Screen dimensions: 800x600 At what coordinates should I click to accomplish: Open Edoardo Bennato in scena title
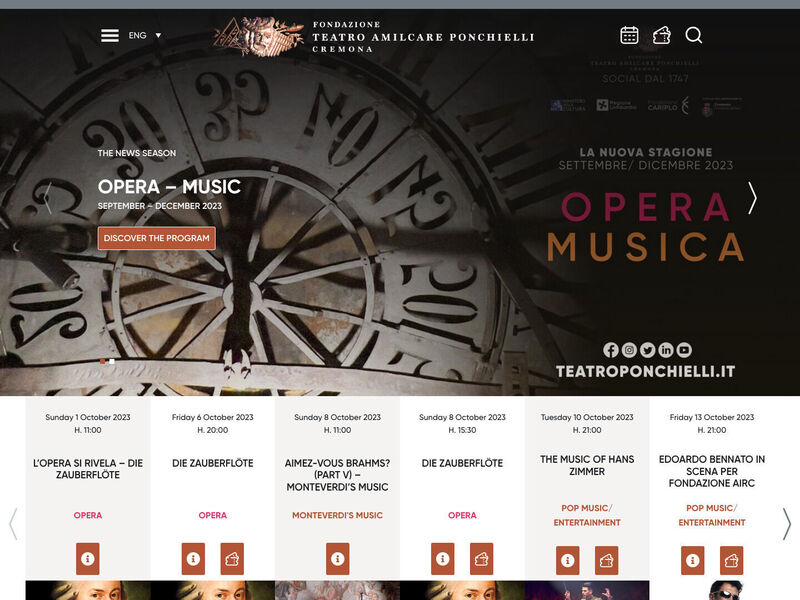click(712, 471)
